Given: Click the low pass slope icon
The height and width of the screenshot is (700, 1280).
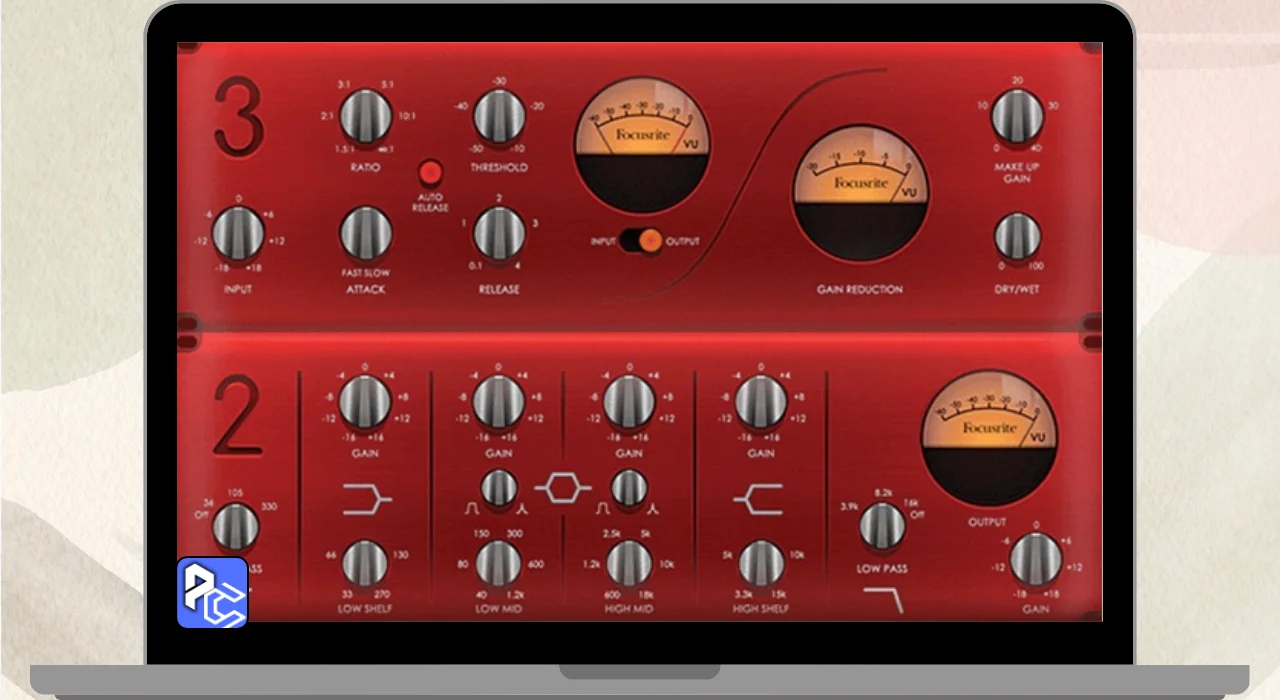Looking at the screenshot, I should [x=883, y=601].
